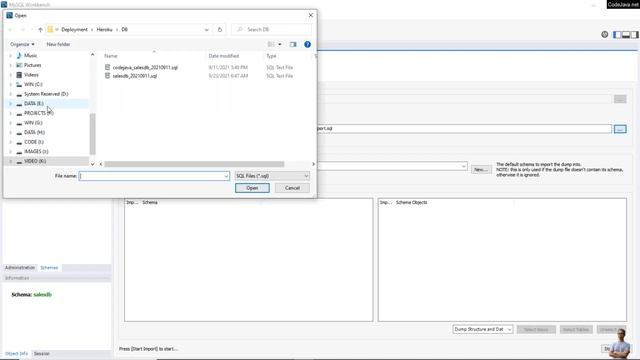Sort files by Type column header
Screen dimensions: 640x360
click(271, 56)
